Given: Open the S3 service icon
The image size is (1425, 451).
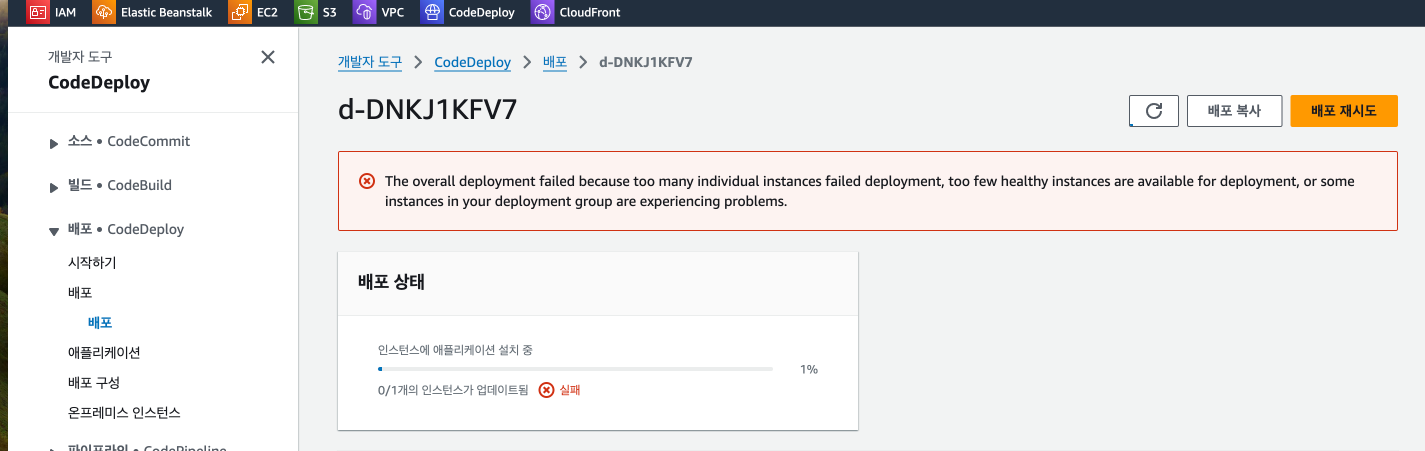Looking at the screenshot, I should click(306, 13).
